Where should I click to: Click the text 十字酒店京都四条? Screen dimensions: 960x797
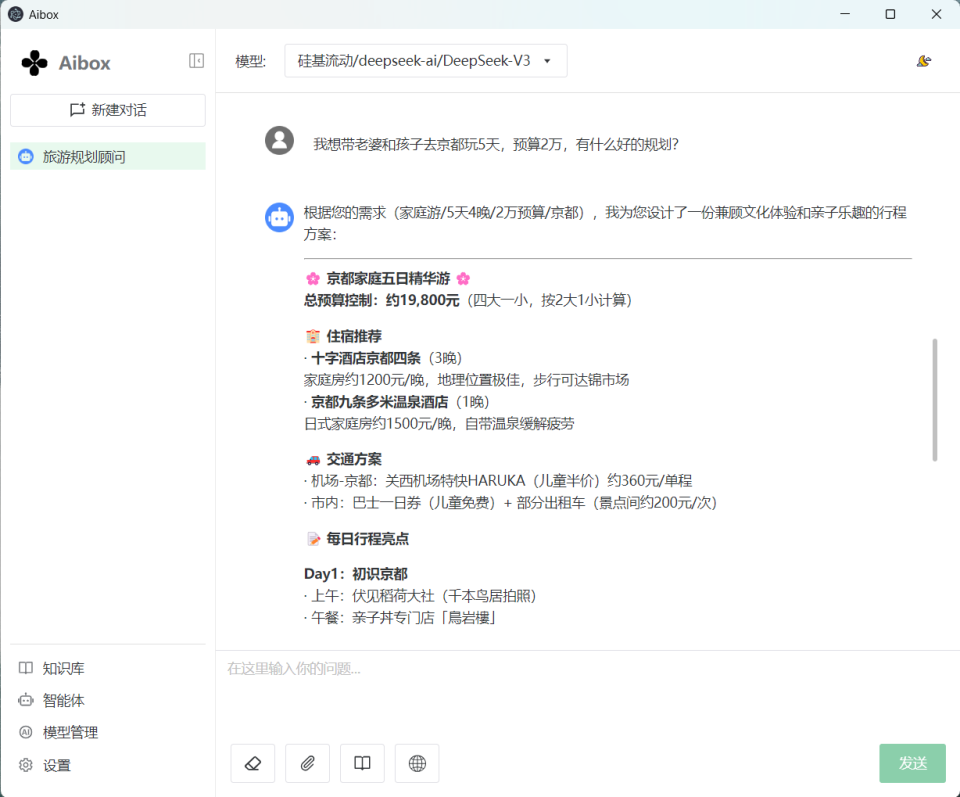click(366, 358)
